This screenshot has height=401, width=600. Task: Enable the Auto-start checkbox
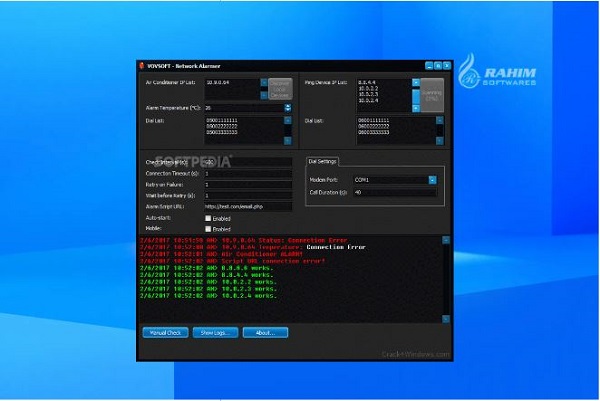pyautogui.click(x=208, y=218)
